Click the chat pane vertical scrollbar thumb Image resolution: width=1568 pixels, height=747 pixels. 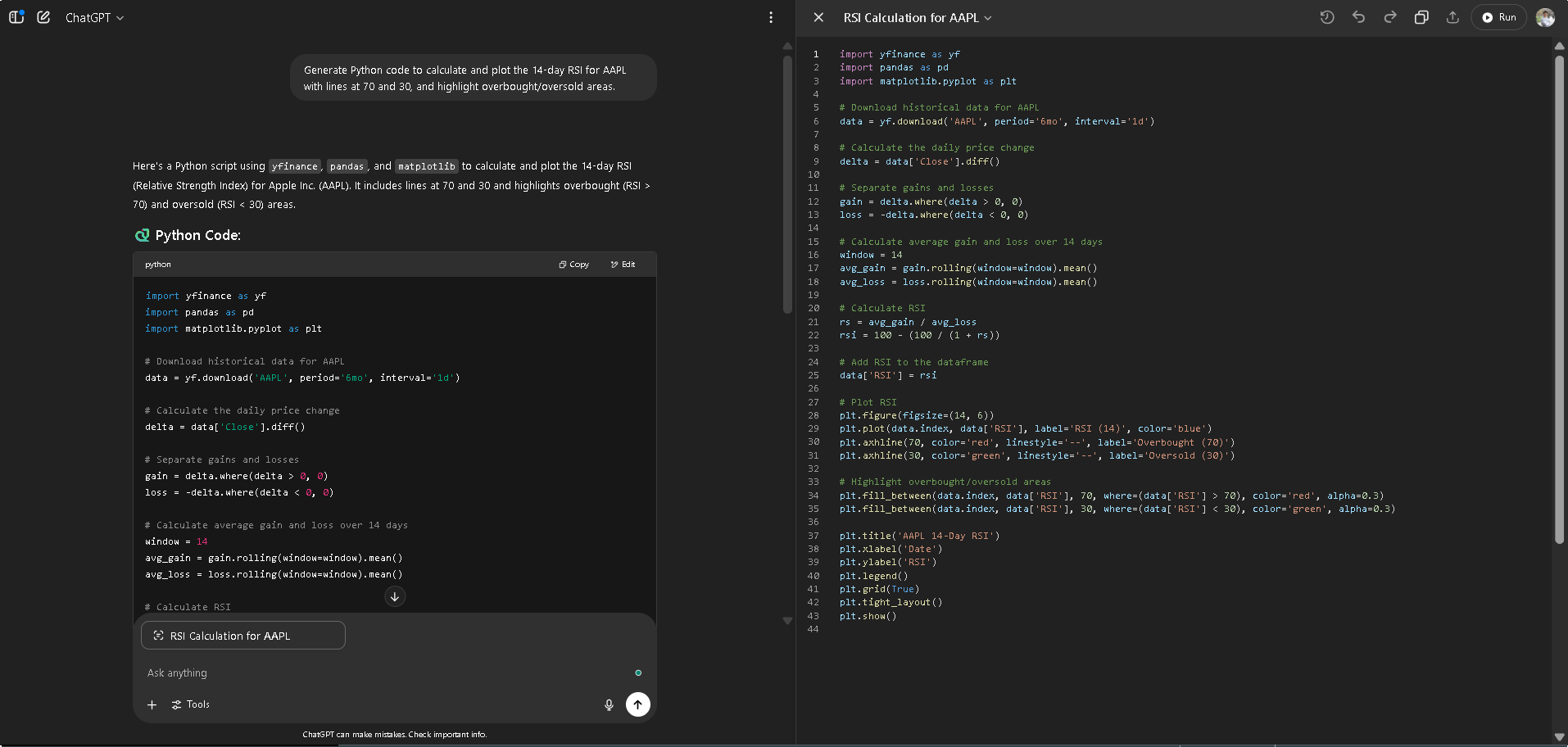coord(787,184)
